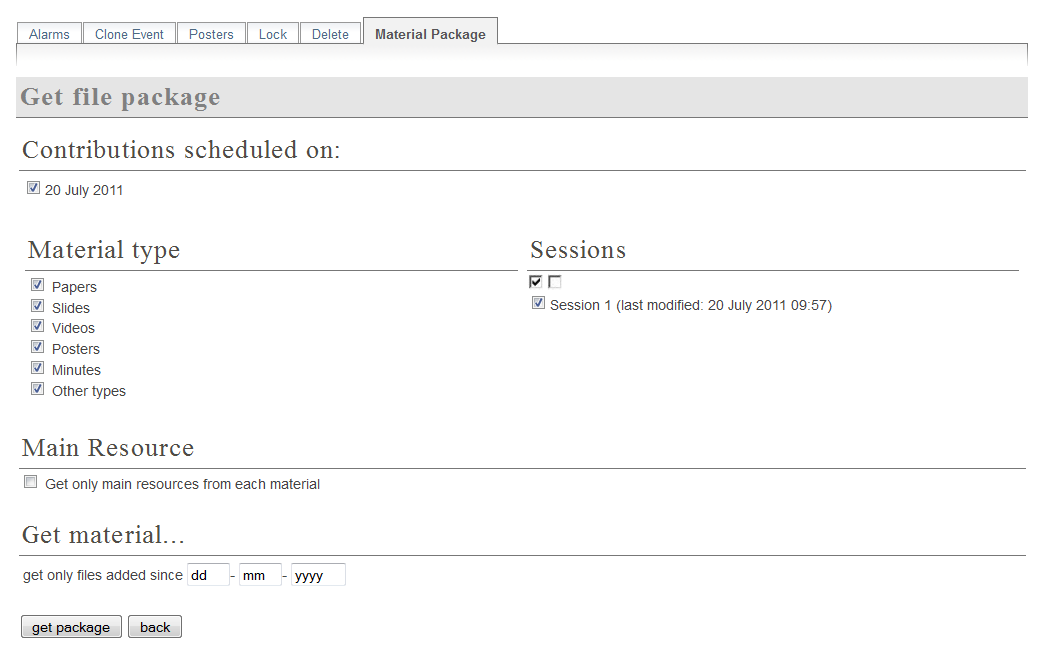
Task: Uncheck the Session 1 checkbox
Action: click(x=538, y=303)
